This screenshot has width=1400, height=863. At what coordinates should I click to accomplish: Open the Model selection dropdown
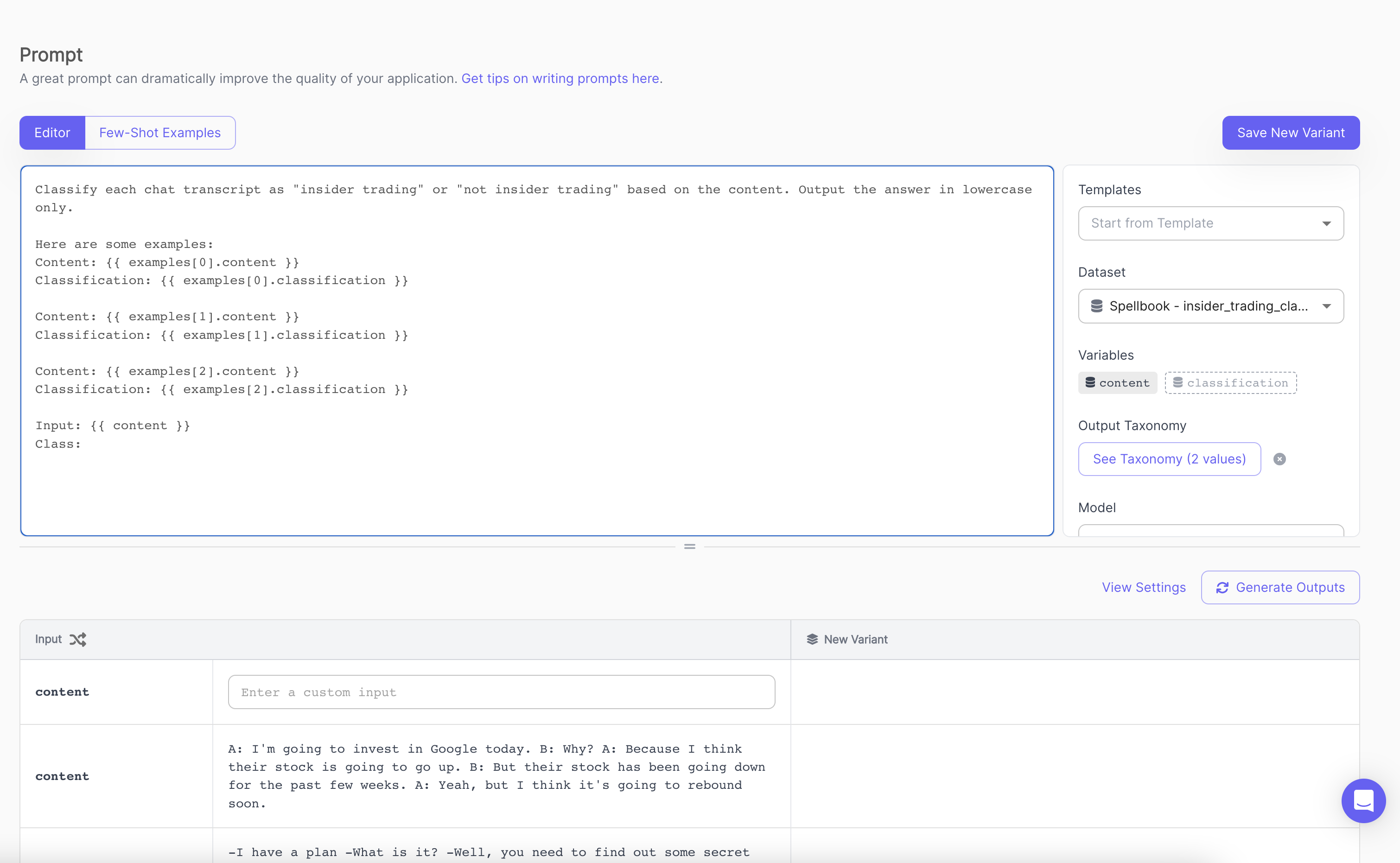tap(1210, 532)
